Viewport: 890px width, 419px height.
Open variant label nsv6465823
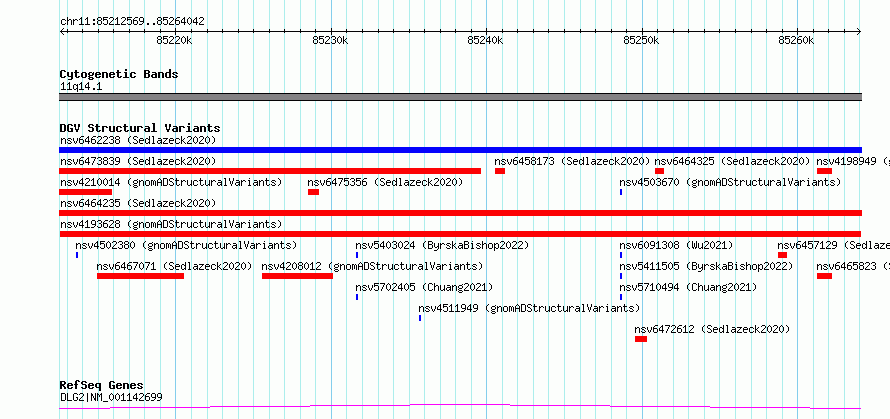pyautogui.click(x=853, y=266)
